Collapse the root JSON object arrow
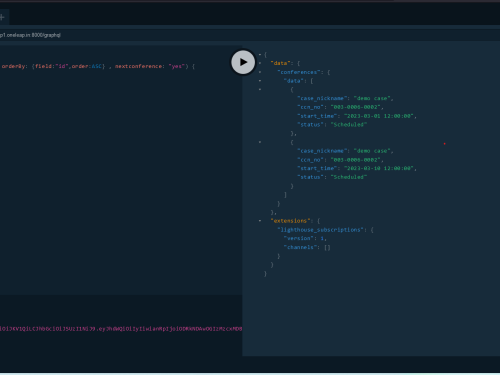This screenshot has height=375, width=500. coord(260,54)
